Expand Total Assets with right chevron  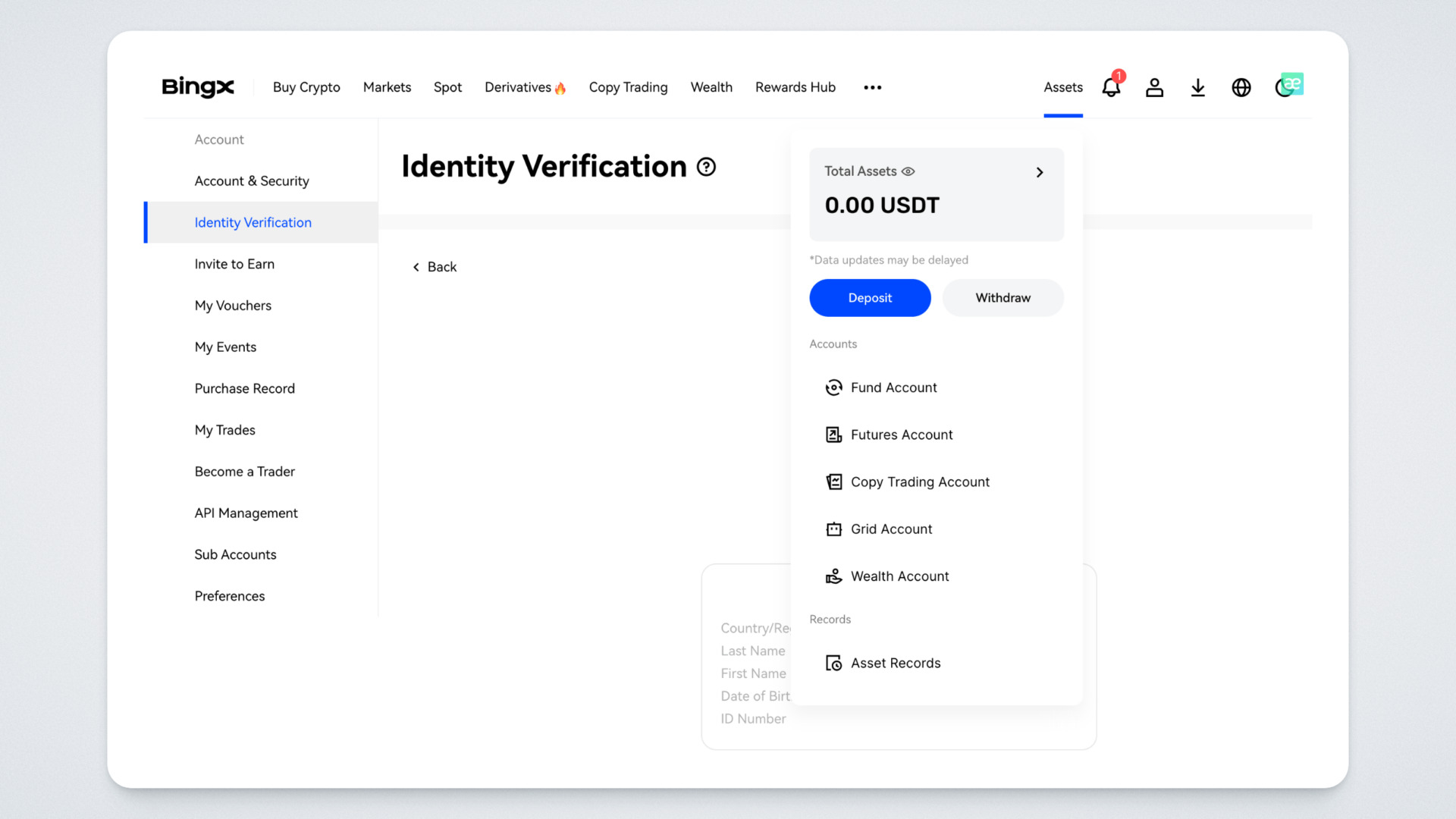[1040, 172]
